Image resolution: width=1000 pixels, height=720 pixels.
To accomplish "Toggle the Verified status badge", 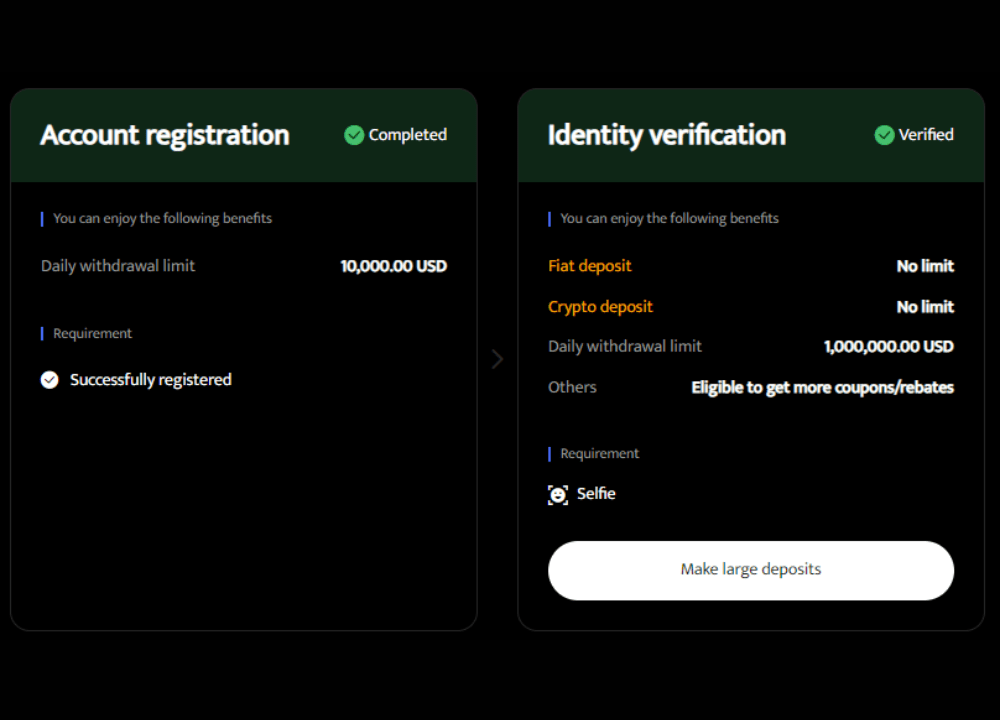I will [x=914, y=134].
